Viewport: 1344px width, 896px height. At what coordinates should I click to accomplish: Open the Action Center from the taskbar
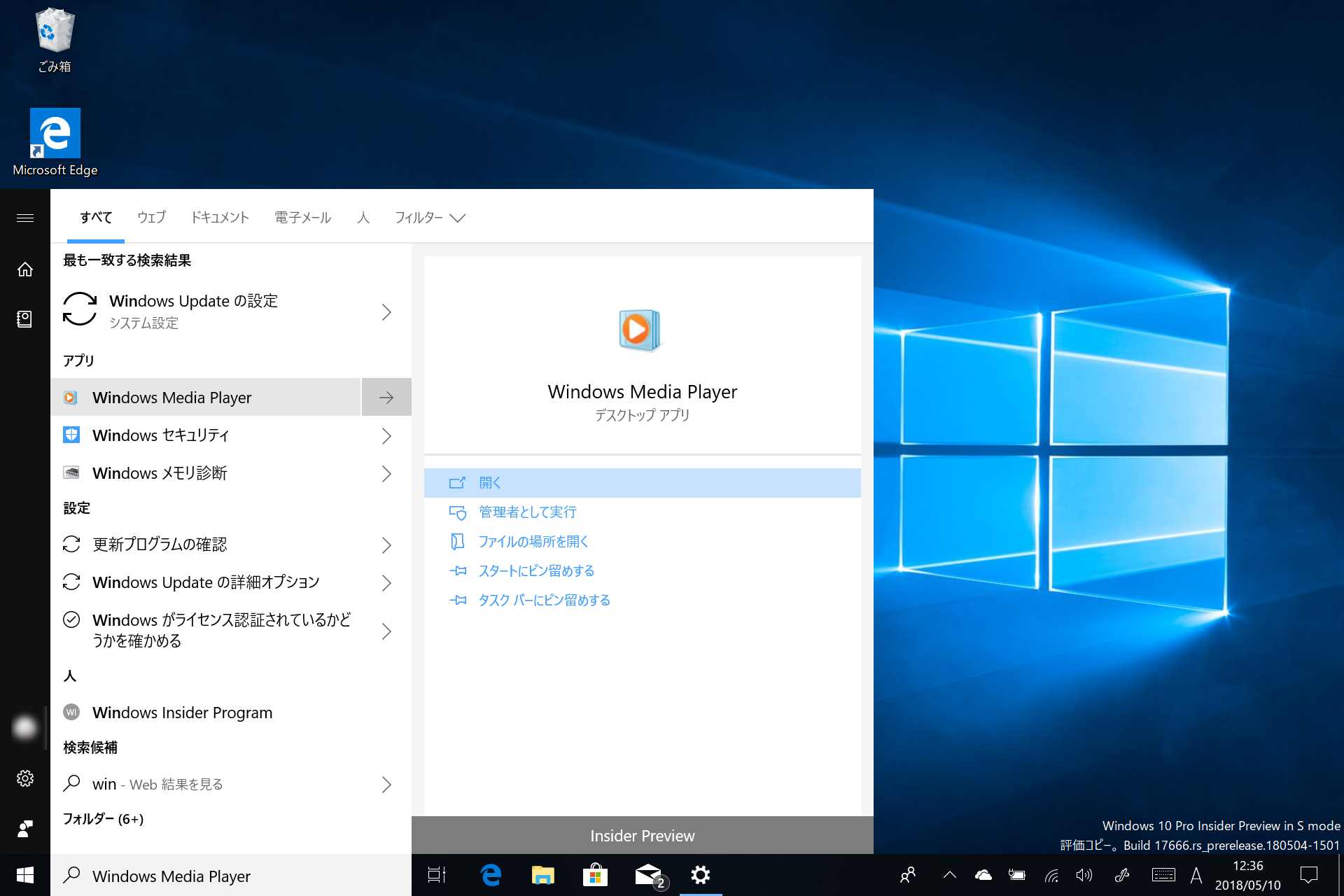[x=1310, y=875]
